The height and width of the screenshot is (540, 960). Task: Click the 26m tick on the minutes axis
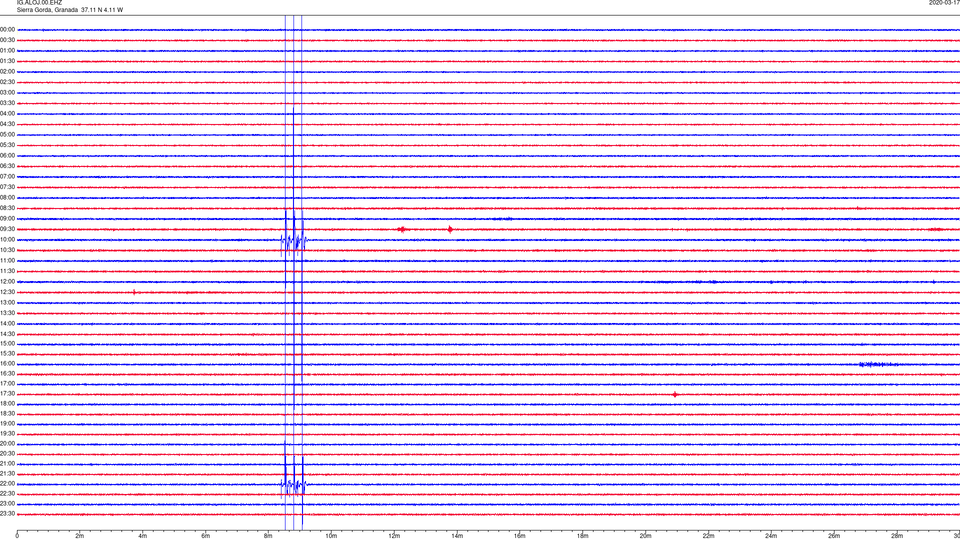click(834, 536)
